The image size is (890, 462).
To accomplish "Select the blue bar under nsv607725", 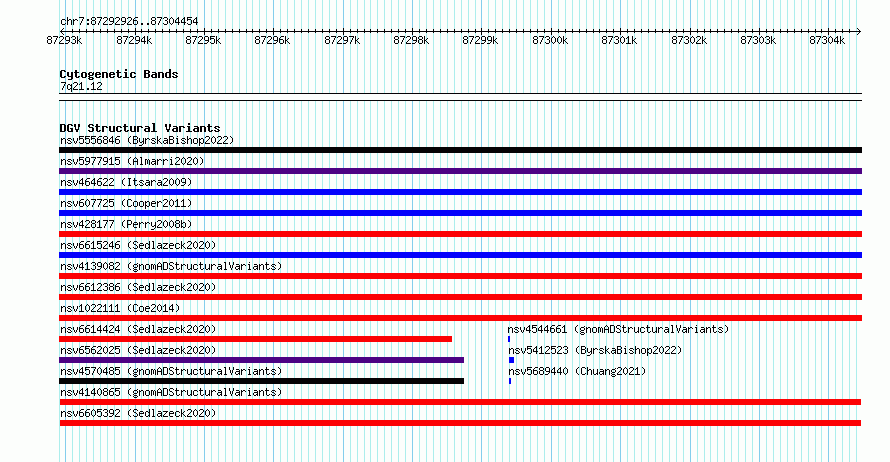I will tap(460, 213).
